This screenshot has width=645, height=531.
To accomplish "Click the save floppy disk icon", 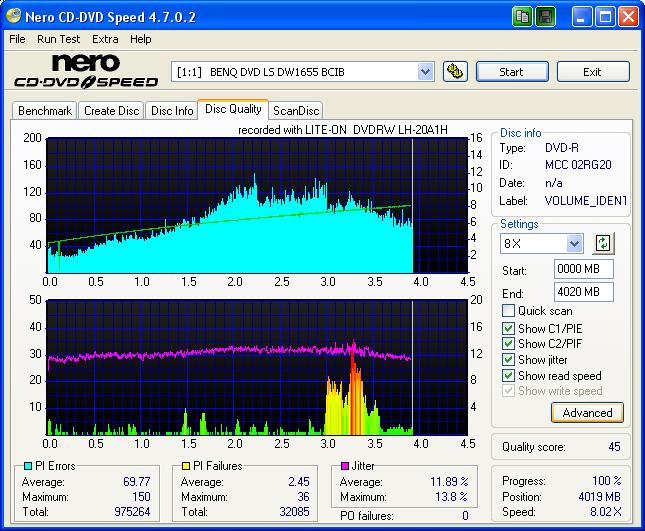I will pyautogui.click(x=545, y=17).
